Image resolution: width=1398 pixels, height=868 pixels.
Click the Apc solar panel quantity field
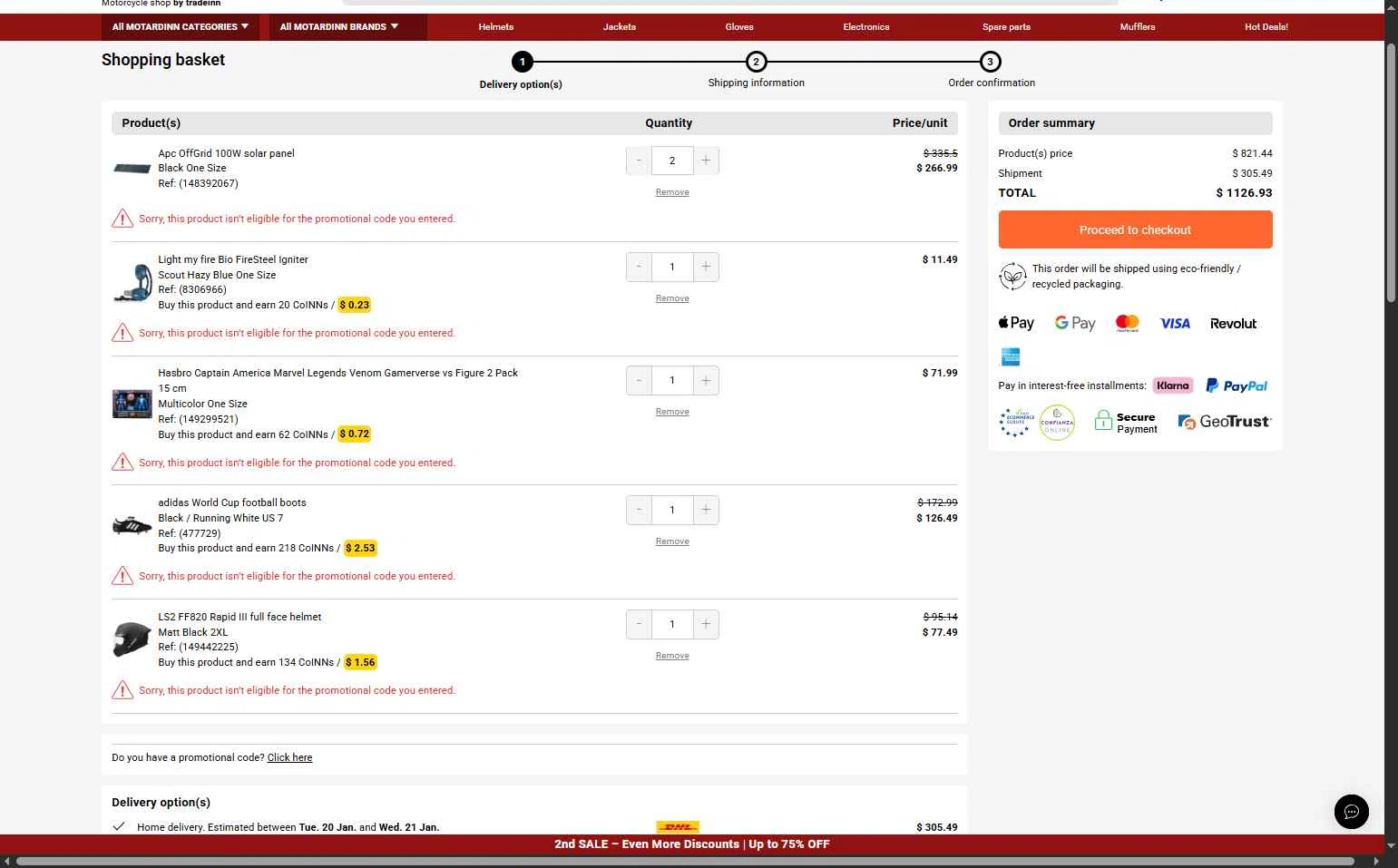(672, 161)
